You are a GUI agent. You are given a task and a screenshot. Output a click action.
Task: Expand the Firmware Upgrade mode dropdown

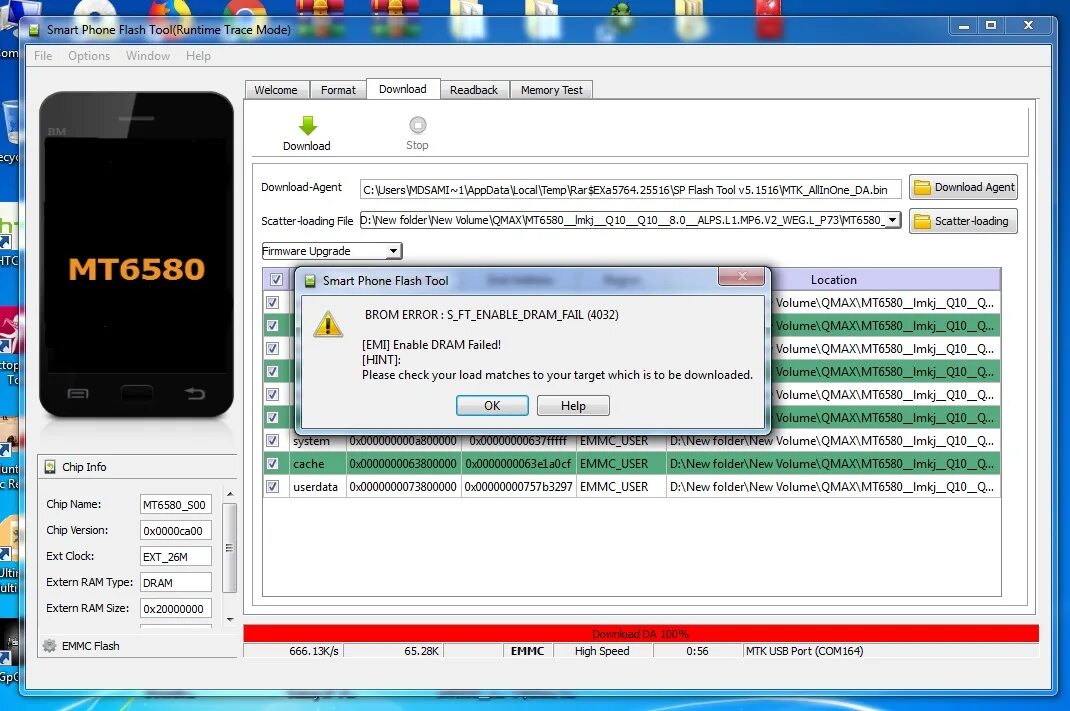click(393, 251)
